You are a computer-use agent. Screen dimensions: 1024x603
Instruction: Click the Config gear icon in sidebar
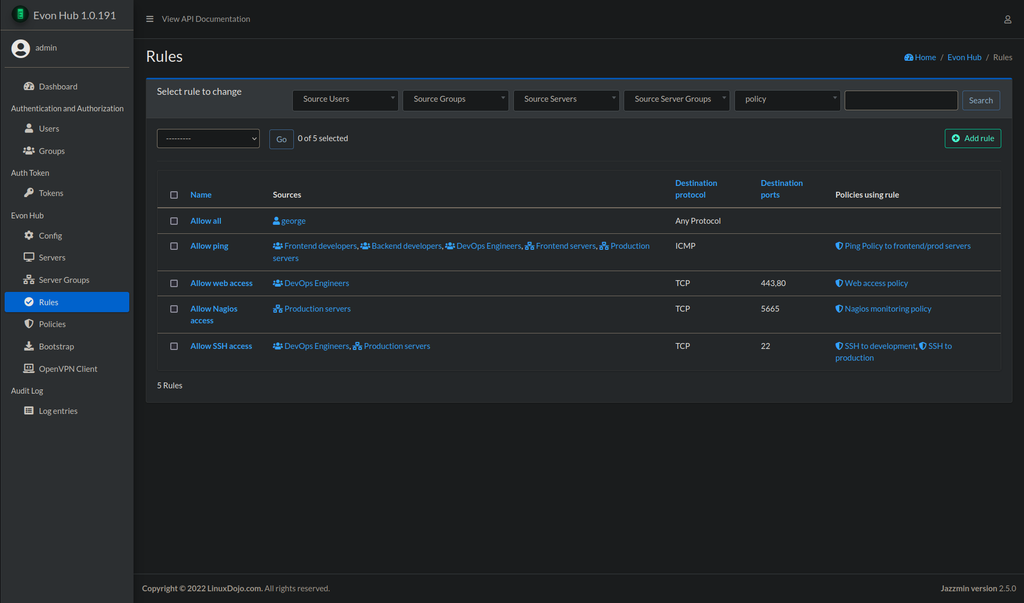tap(29, 235)
